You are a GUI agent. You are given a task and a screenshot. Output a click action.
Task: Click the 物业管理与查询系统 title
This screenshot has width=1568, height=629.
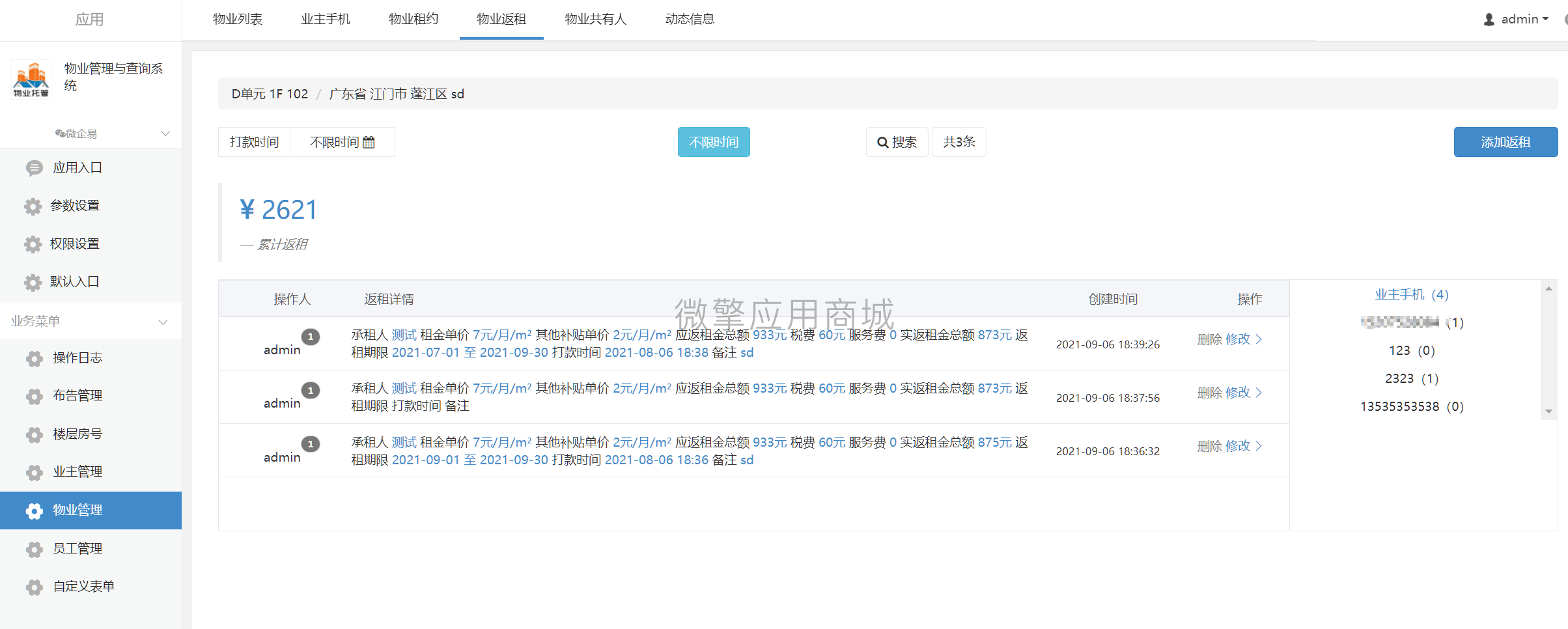tap(113, 77)
